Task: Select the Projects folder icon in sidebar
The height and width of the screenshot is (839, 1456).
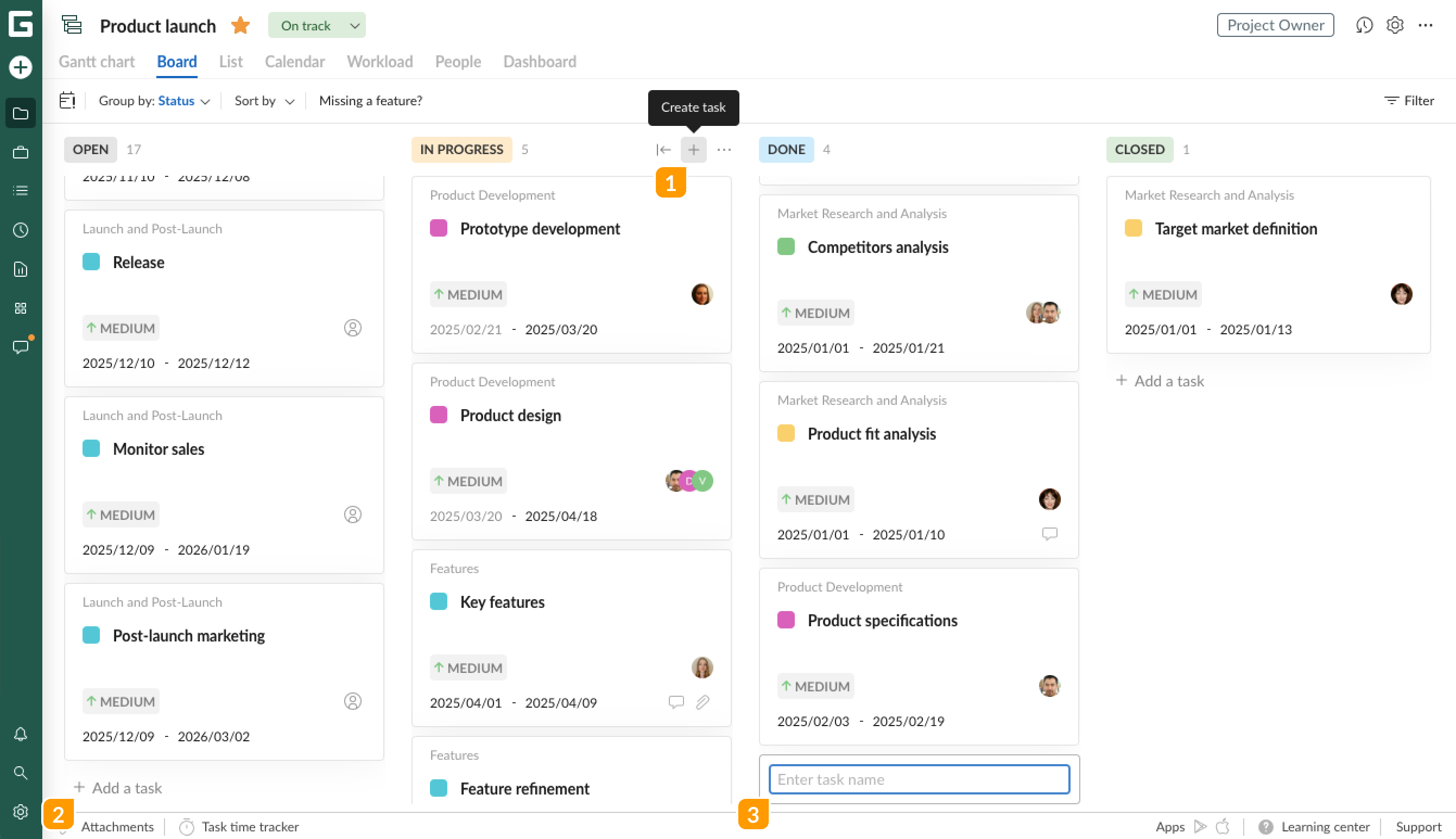Action: coord(21,113)
